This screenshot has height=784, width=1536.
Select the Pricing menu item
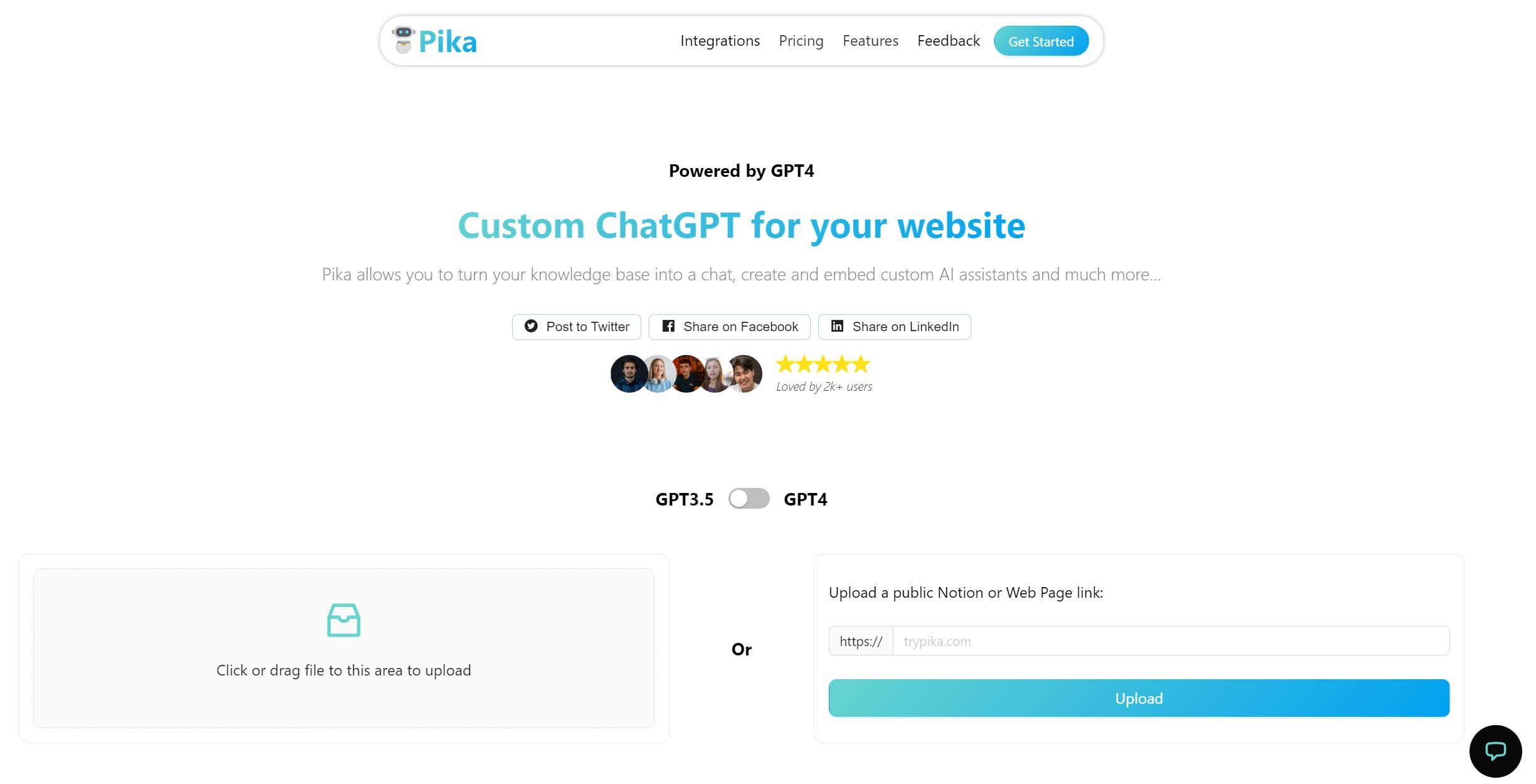801,40
